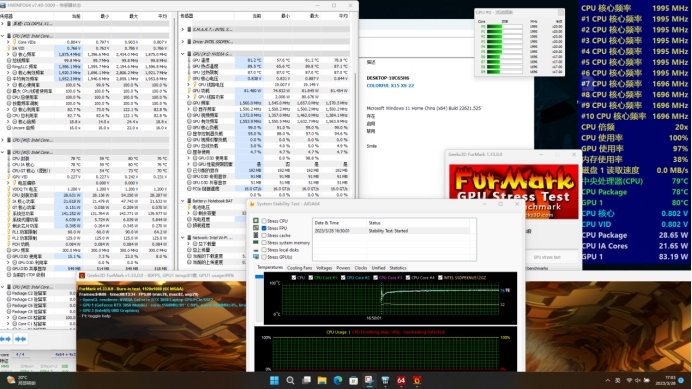This screenshot has width=692, height=389.
Task: Select the Stability Test: Started log row
Action: tap(391, 230)
